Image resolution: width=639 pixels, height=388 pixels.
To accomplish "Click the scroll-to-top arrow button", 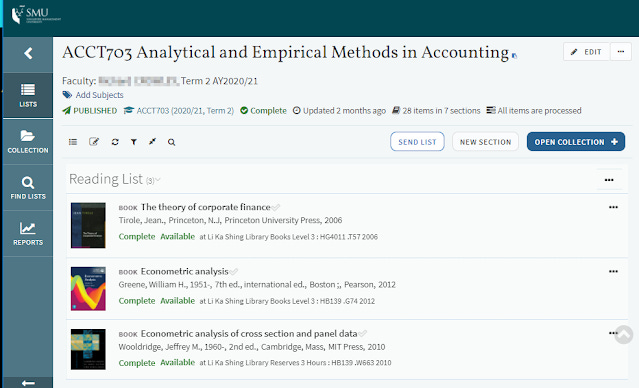I will click(x=624, y=334).
